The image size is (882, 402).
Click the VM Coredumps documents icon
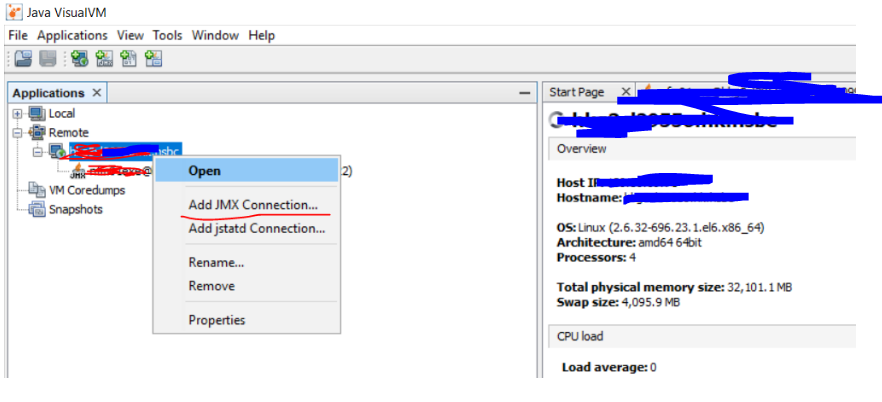coord(37,190)
